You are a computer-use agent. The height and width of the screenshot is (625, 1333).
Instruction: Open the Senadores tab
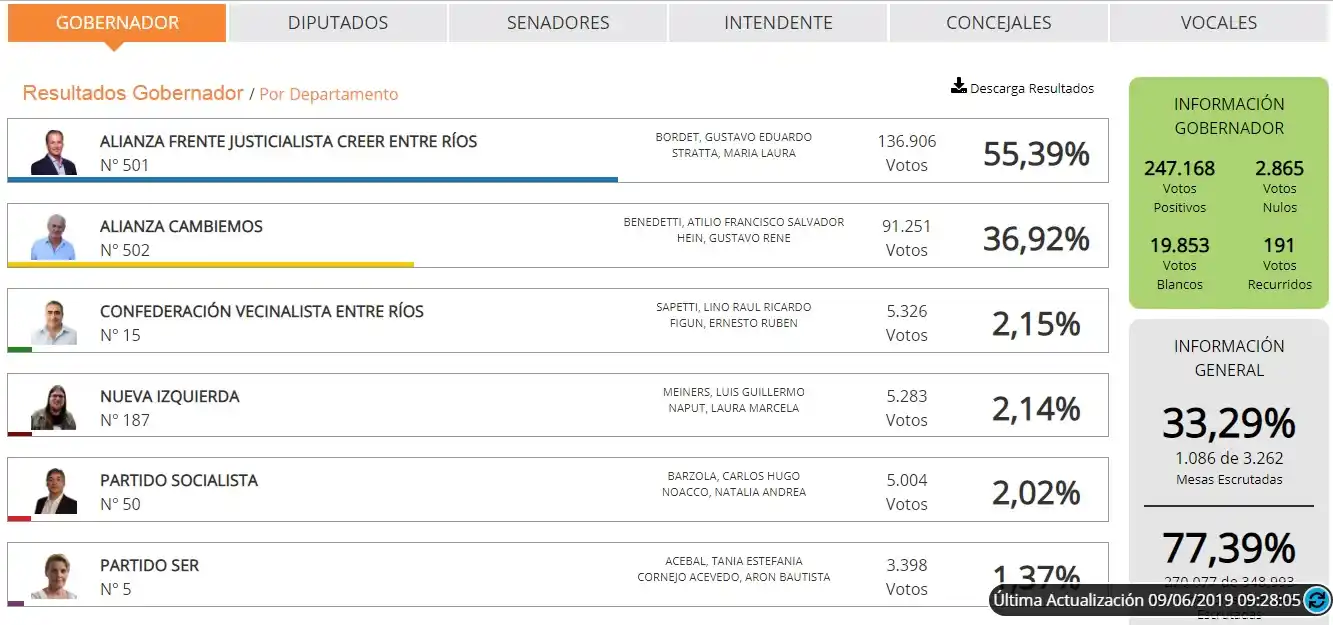[x=558, y=23]
